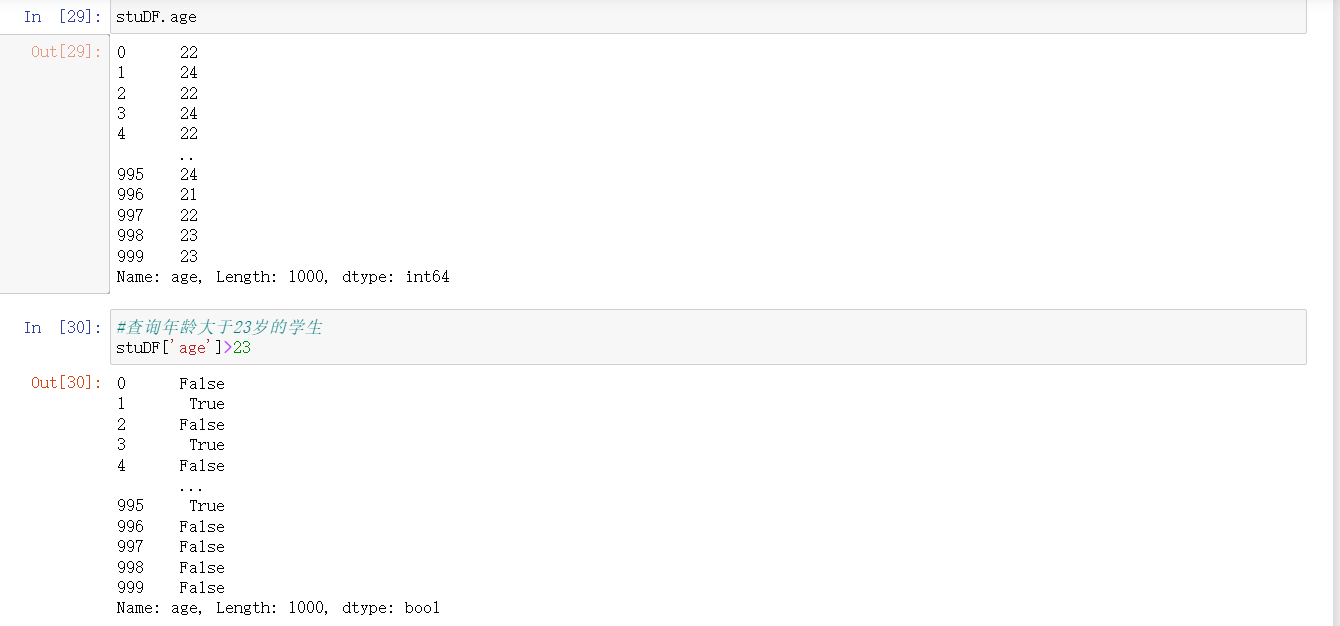
Task: Click True value for row 995
Action: point(207,506)
